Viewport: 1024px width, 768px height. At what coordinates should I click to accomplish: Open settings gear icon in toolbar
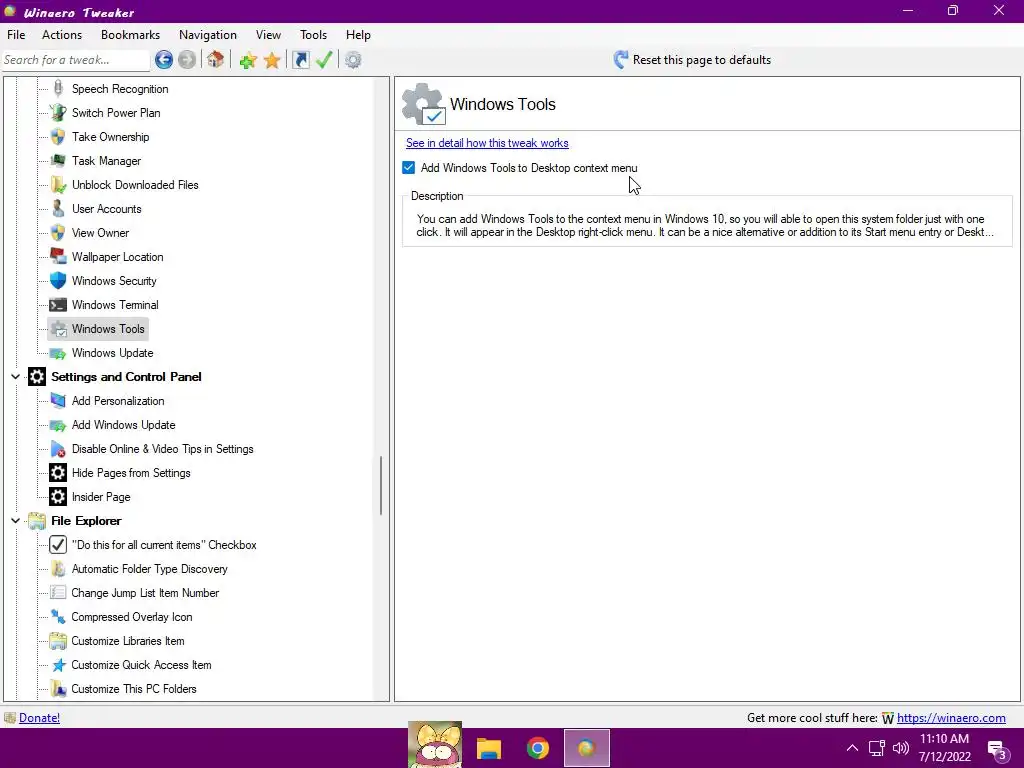353,60
